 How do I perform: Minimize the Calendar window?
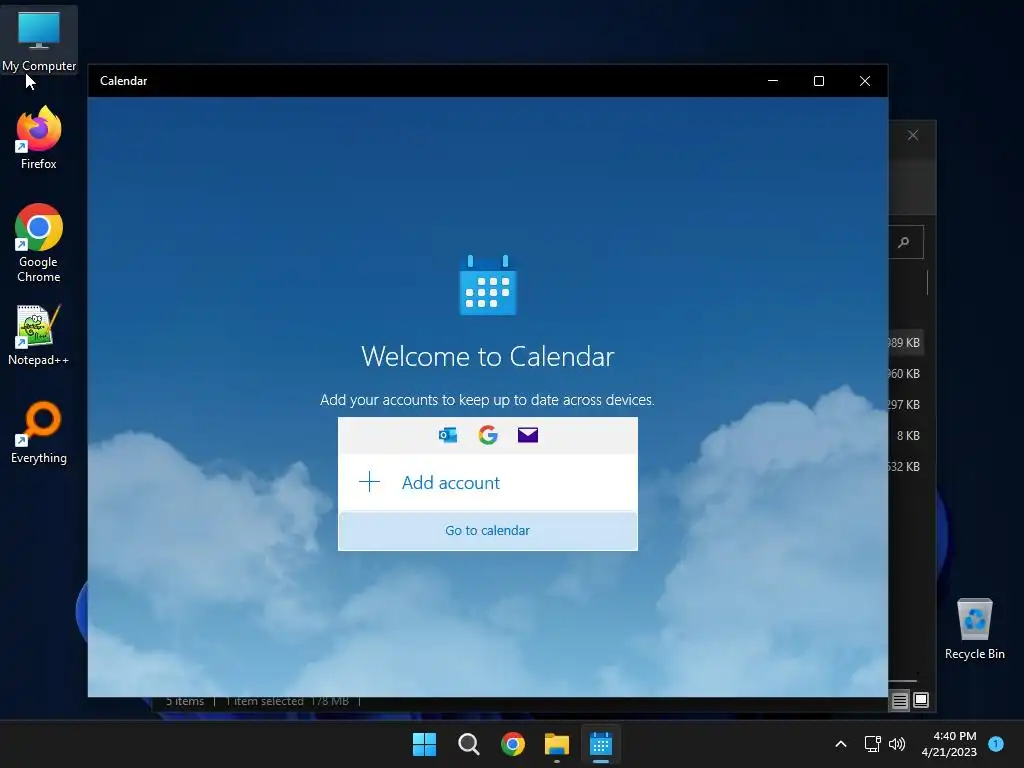[773, 81]
